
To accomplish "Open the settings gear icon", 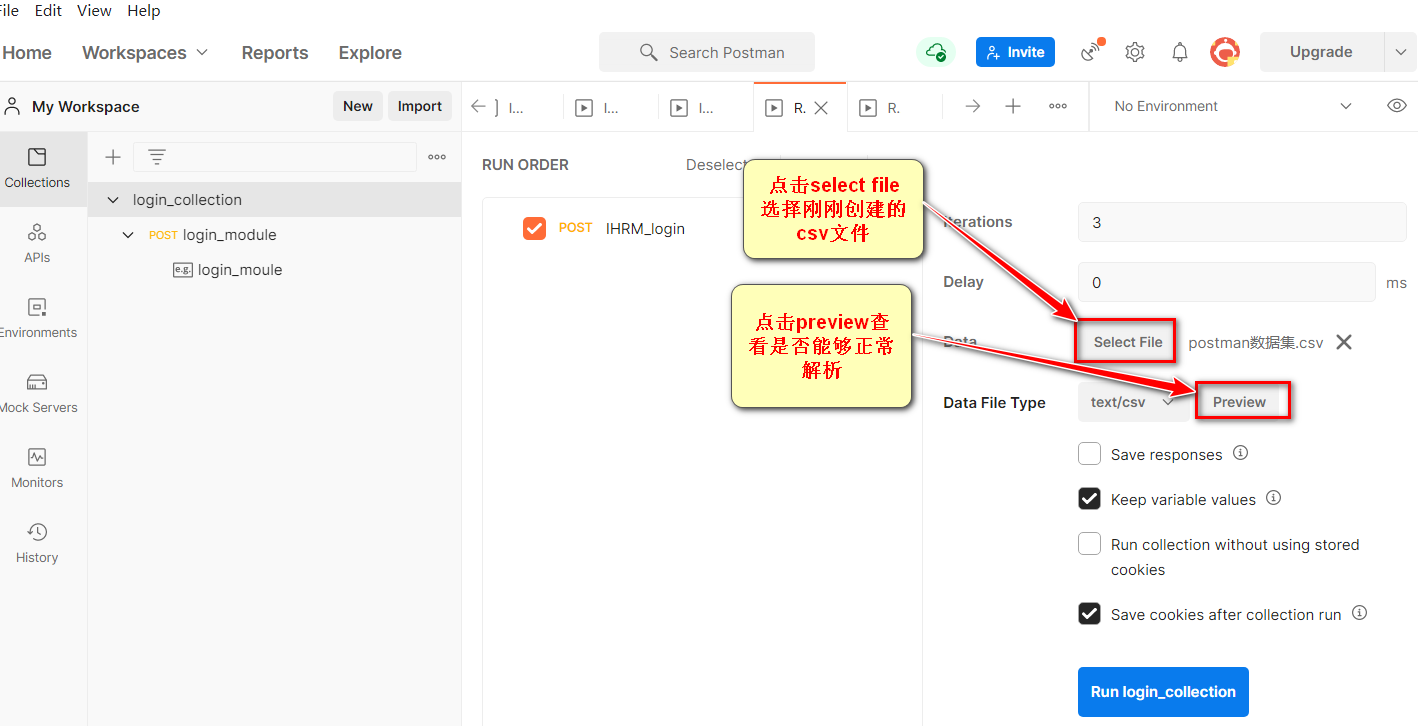I will [x=1135, y=52].
